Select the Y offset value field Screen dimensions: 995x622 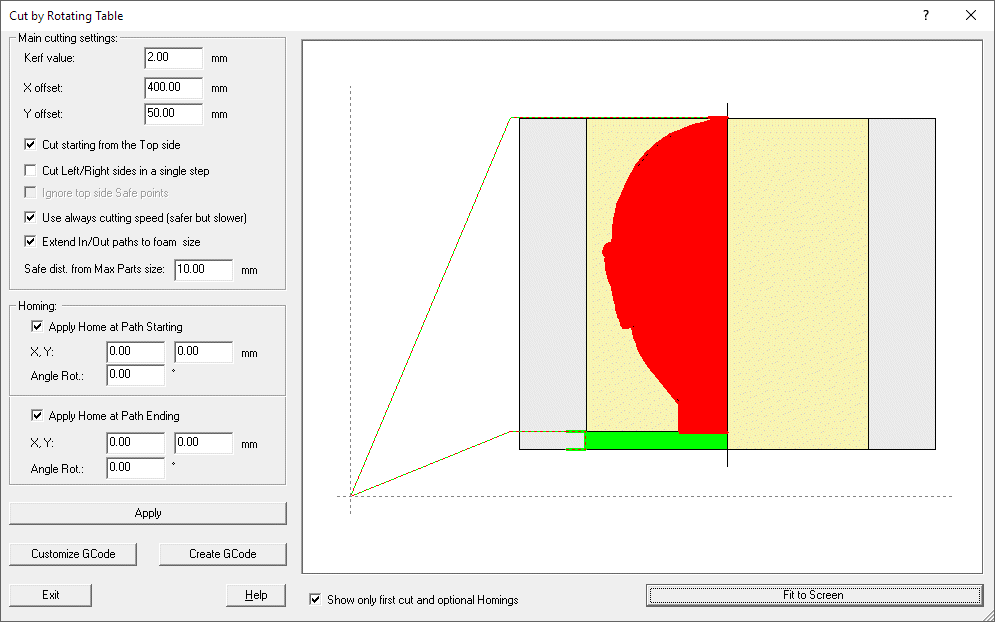point(172,113)
